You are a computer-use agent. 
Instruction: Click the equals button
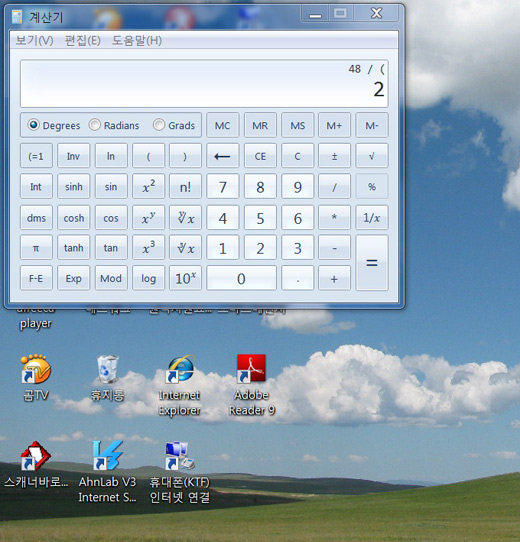point(372,263)
